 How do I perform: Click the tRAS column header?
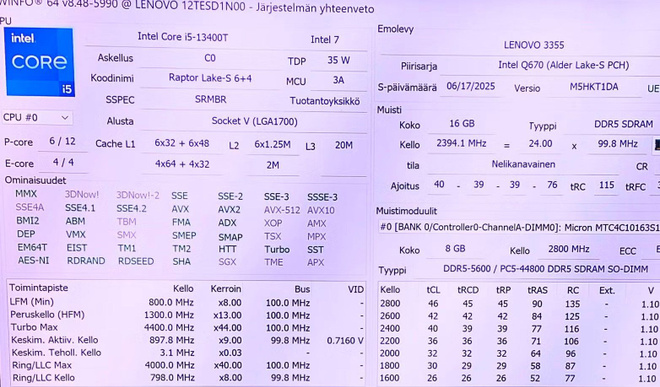[x=538, y=290]
